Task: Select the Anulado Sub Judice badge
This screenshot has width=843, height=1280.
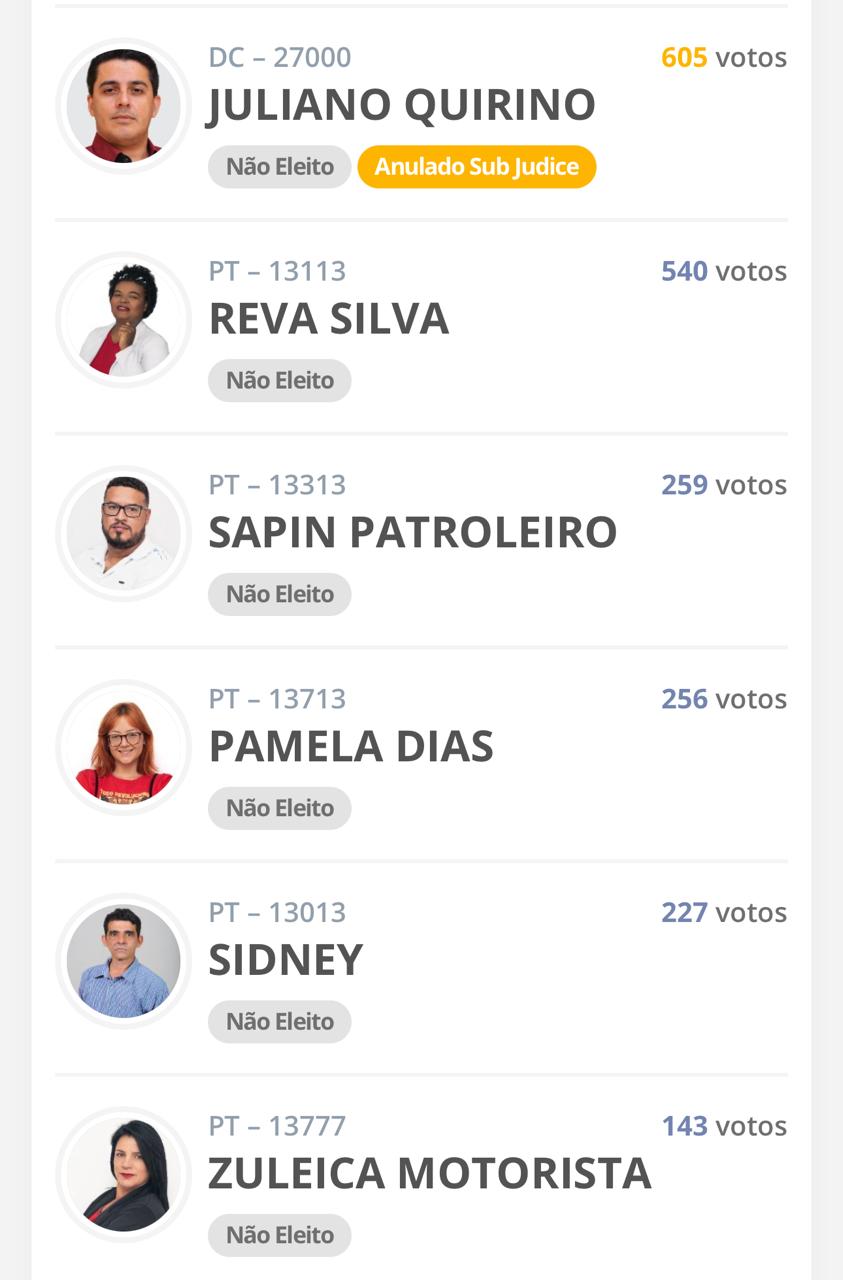Action: point(477,167)
